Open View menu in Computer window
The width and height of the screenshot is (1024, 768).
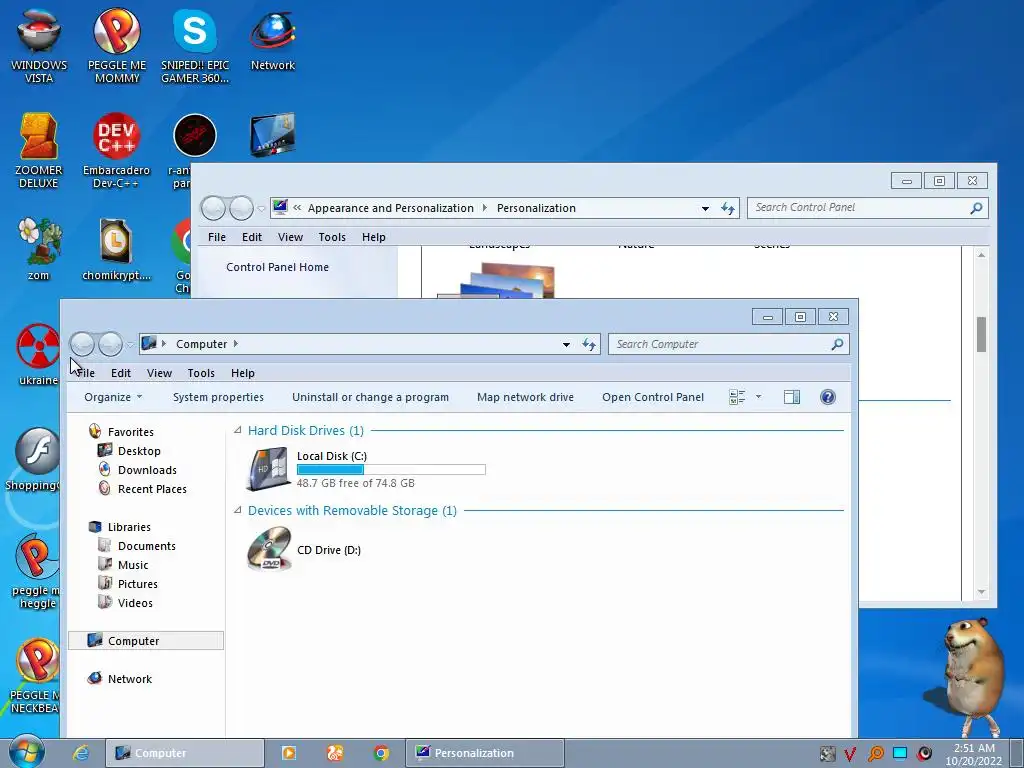tap(159, 373)
